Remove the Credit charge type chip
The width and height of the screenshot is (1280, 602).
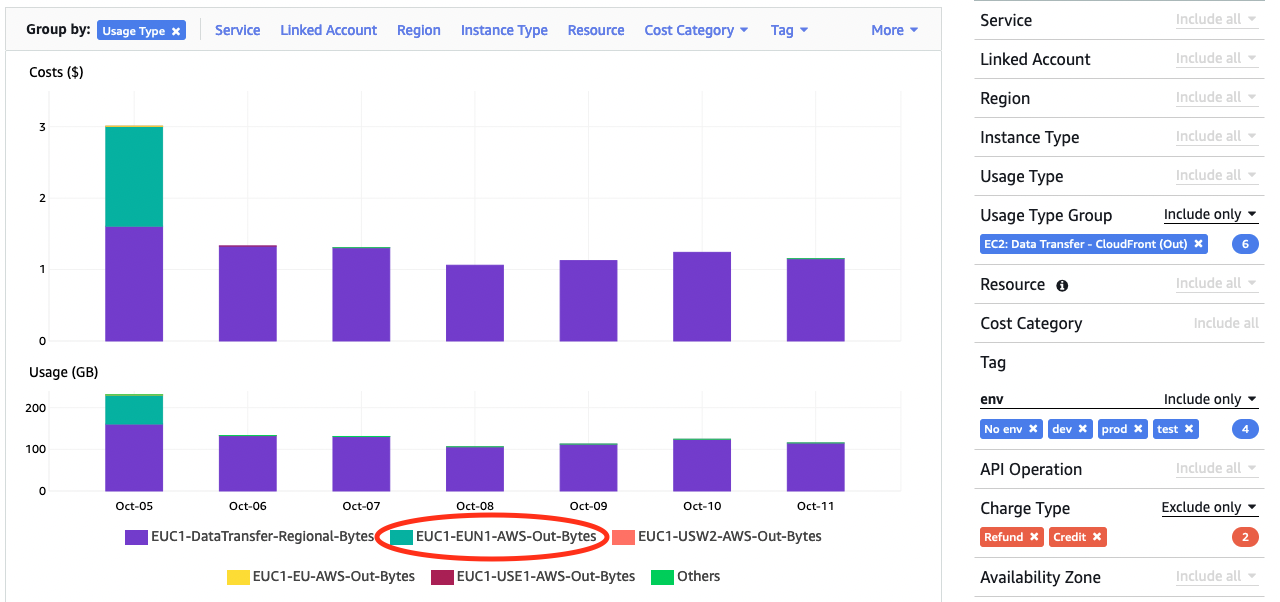click(x=1097, y=537)
